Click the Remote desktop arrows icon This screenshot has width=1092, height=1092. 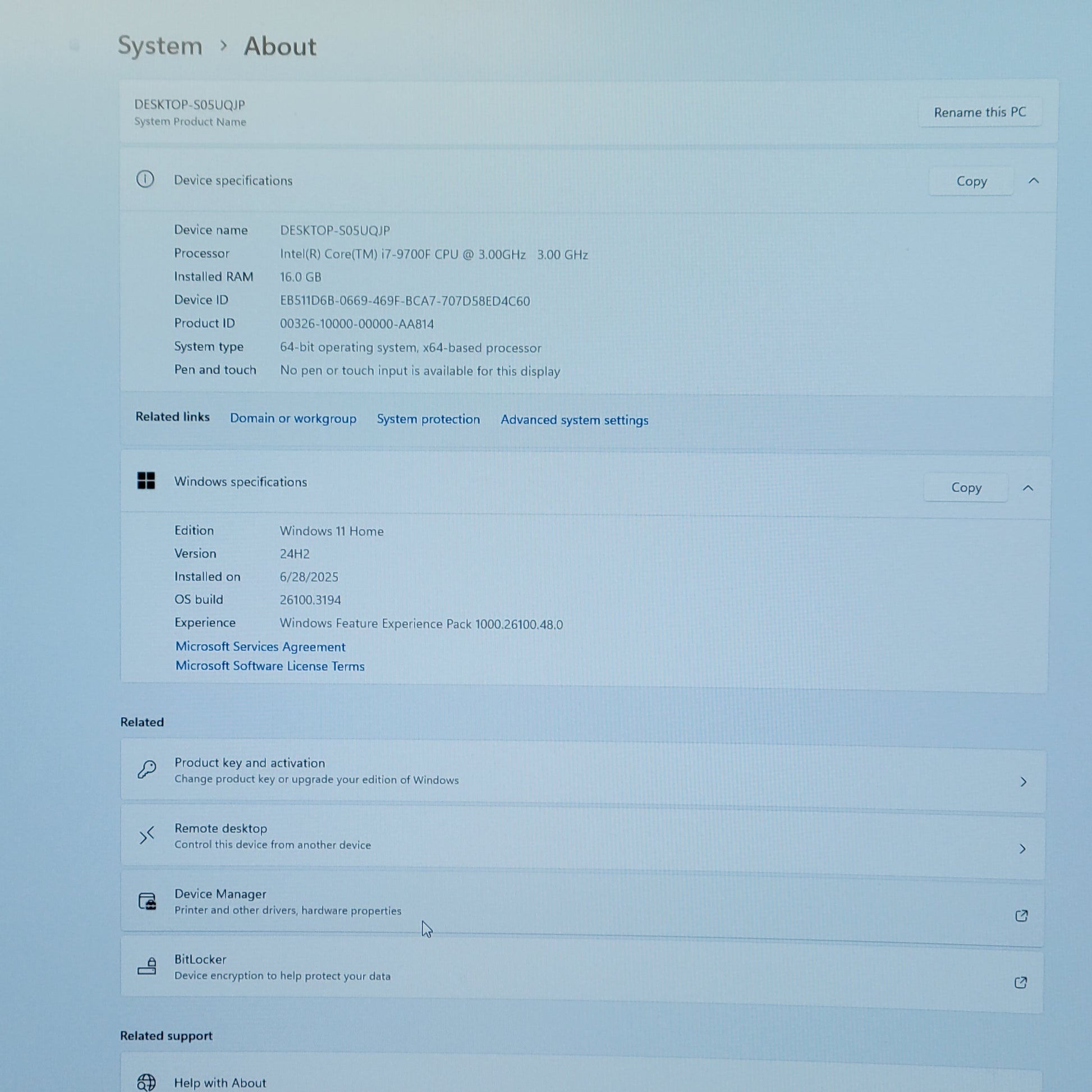[x=147, y=836]
